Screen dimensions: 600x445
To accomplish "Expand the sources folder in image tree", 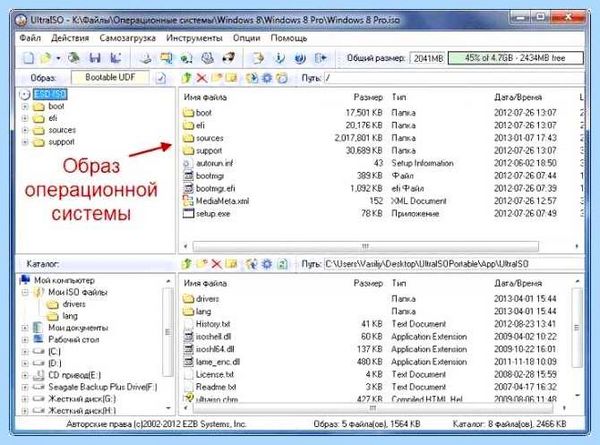I will coord(25,130).
